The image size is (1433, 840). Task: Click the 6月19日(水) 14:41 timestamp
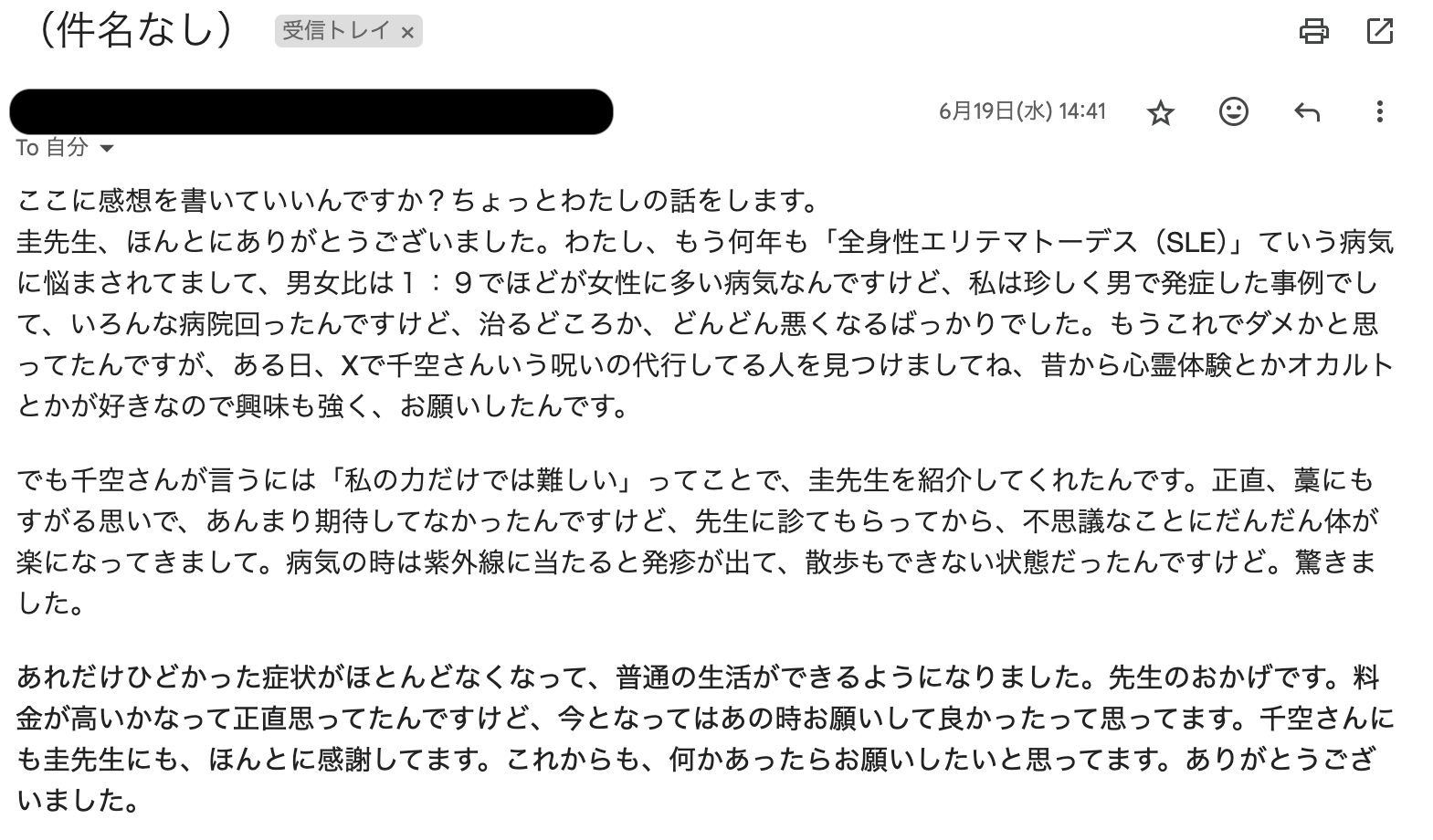pos(1022,111)
